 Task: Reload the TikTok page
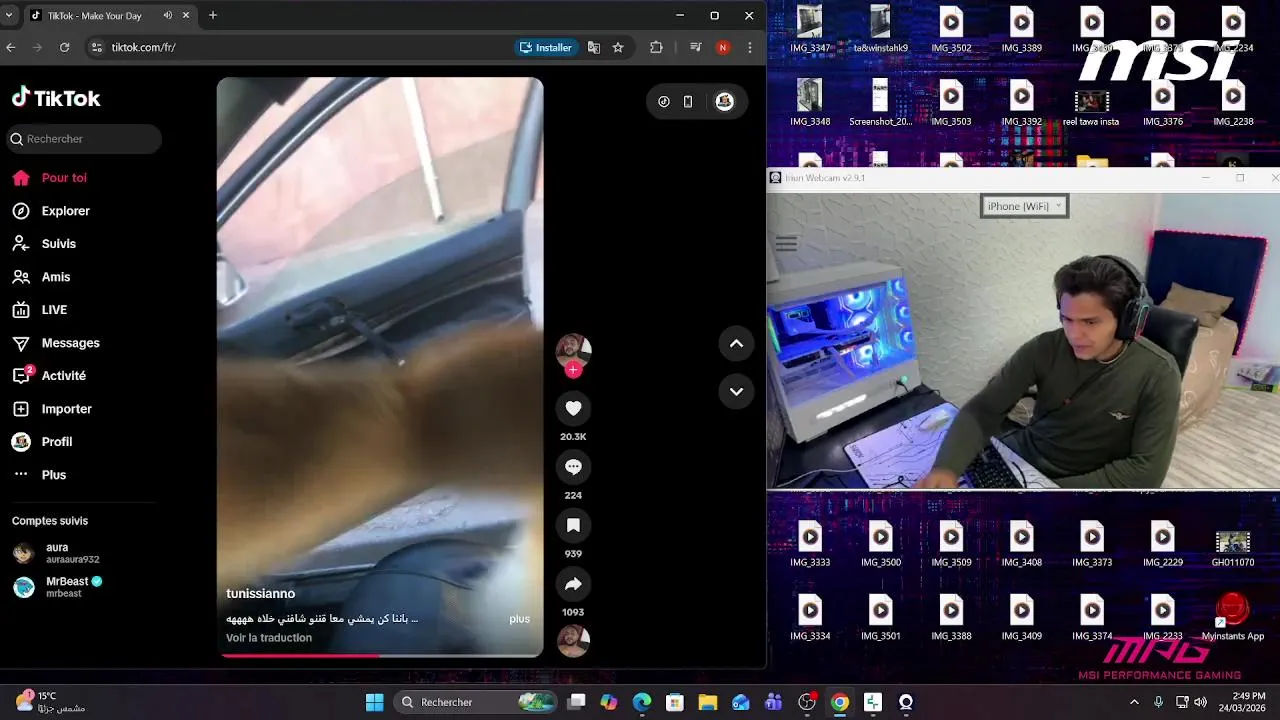tap(65, 47)
